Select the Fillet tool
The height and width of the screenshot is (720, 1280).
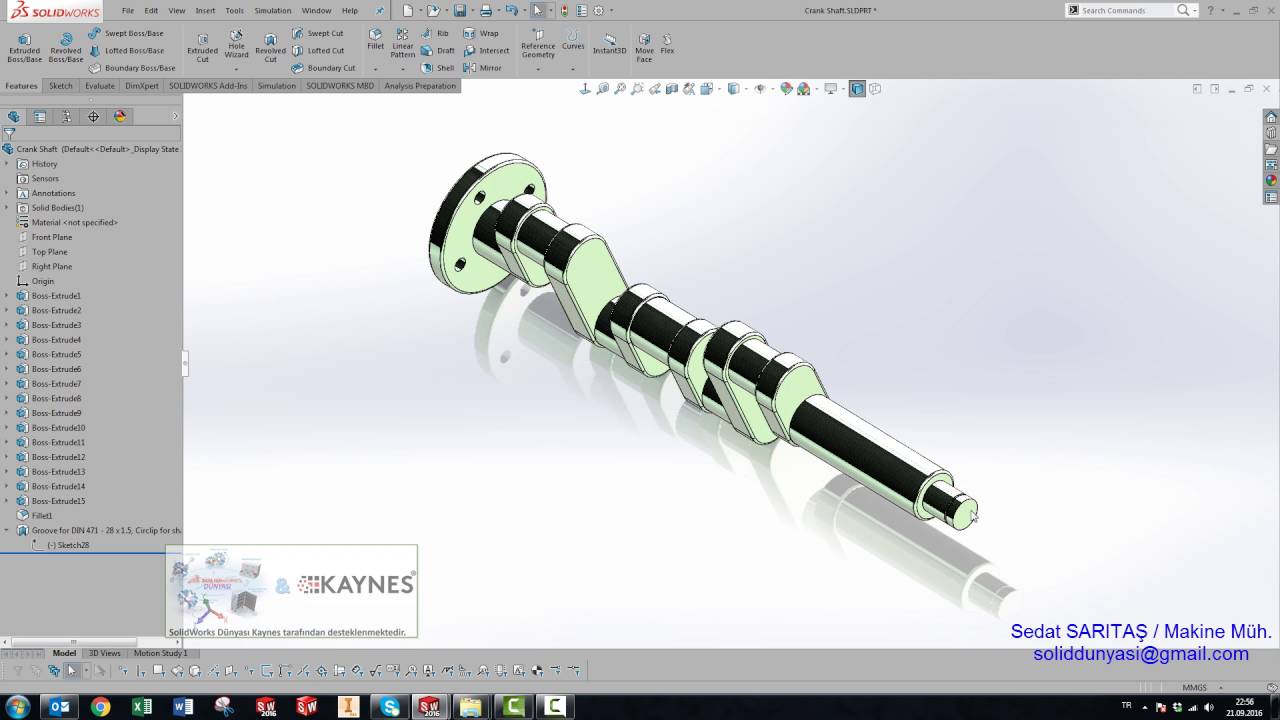[375, 39]
